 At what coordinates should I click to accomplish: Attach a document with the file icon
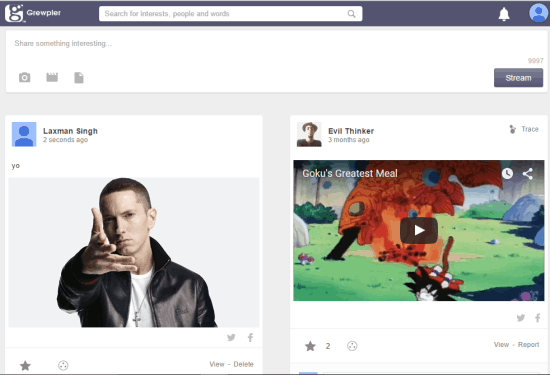(x=79, y=78)
